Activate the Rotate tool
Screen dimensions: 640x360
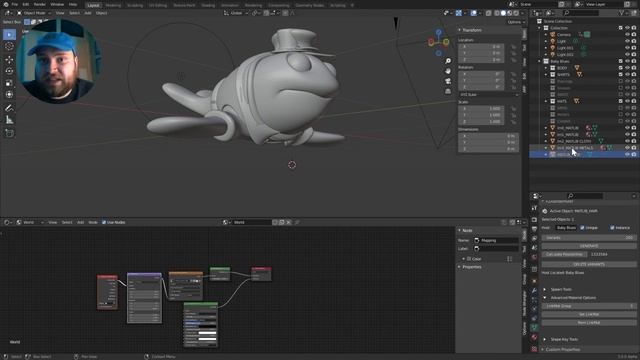coord(9,71)
